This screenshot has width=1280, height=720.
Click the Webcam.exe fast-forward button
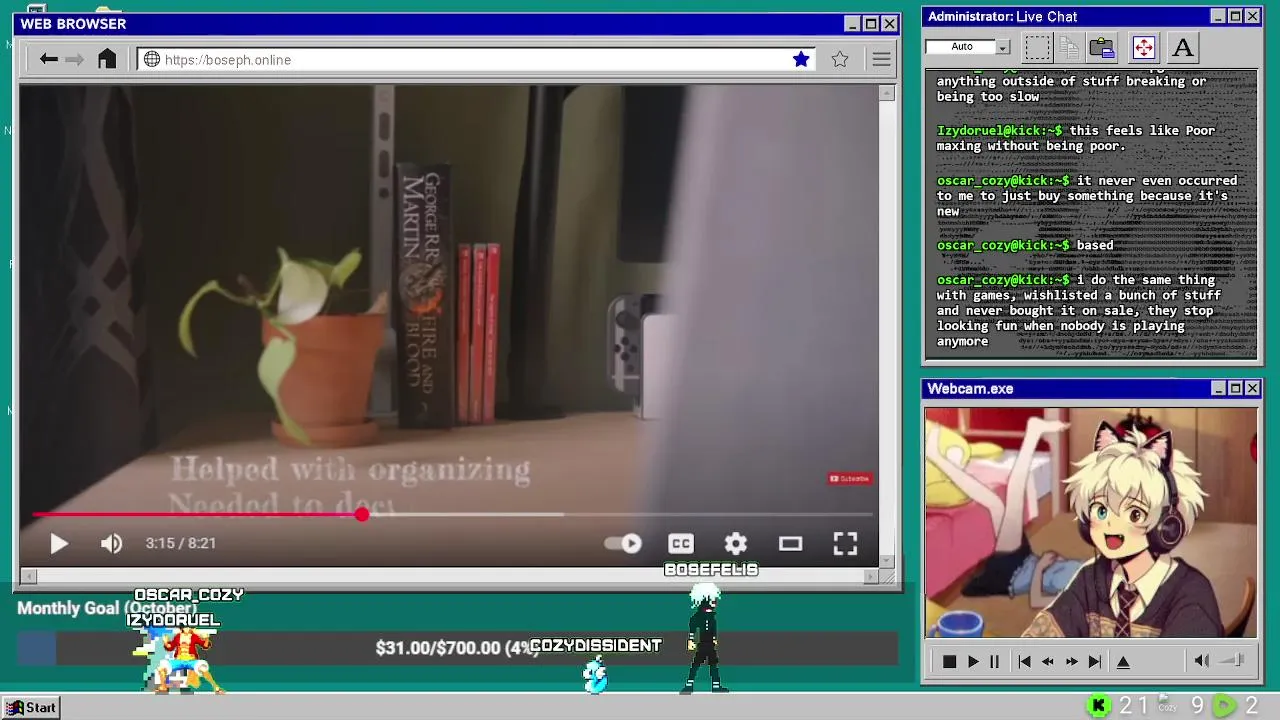click(x=1071, y=661)
